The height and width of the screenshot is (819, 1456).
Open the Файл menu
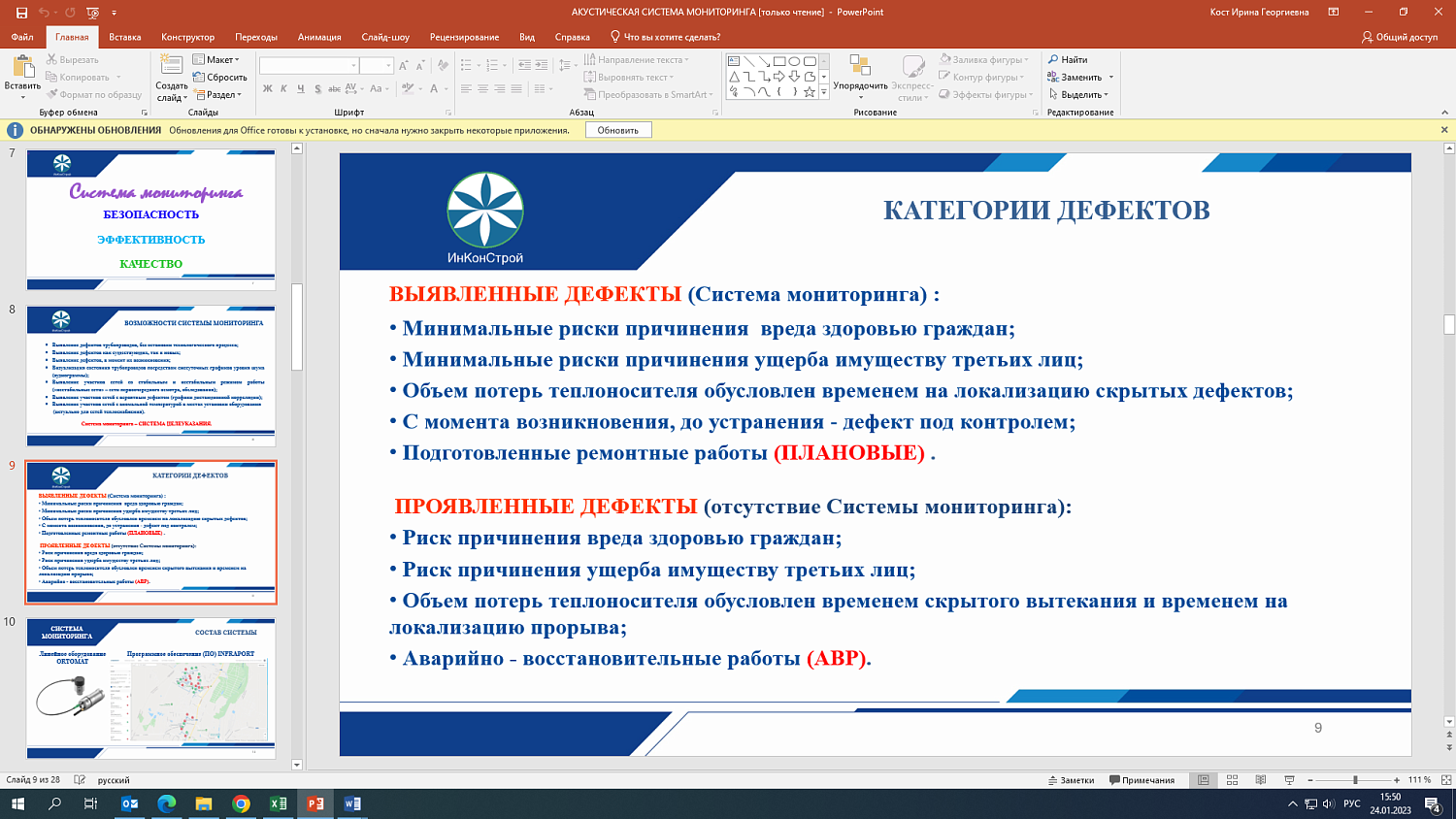click(22, 37)
